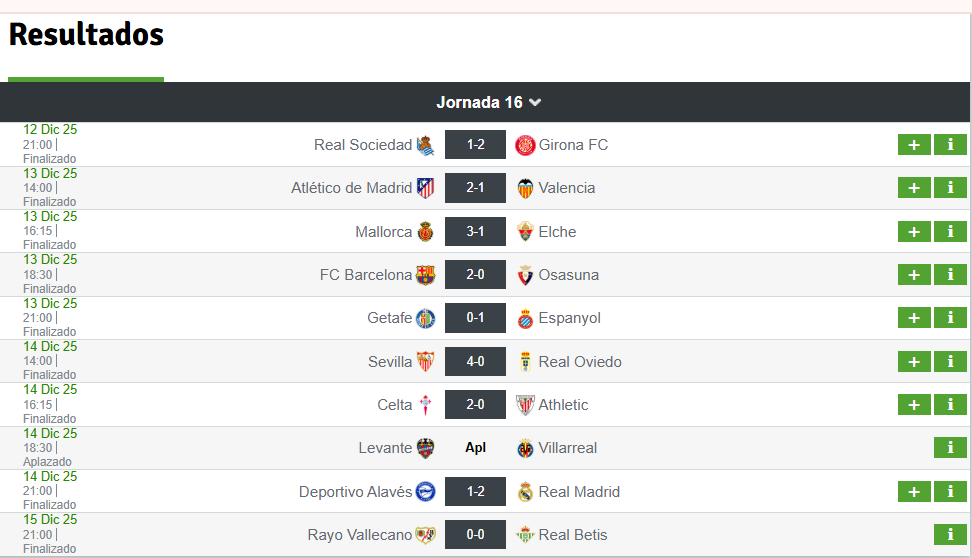Click the Villarreal crest icon

[x=525, y=448]
